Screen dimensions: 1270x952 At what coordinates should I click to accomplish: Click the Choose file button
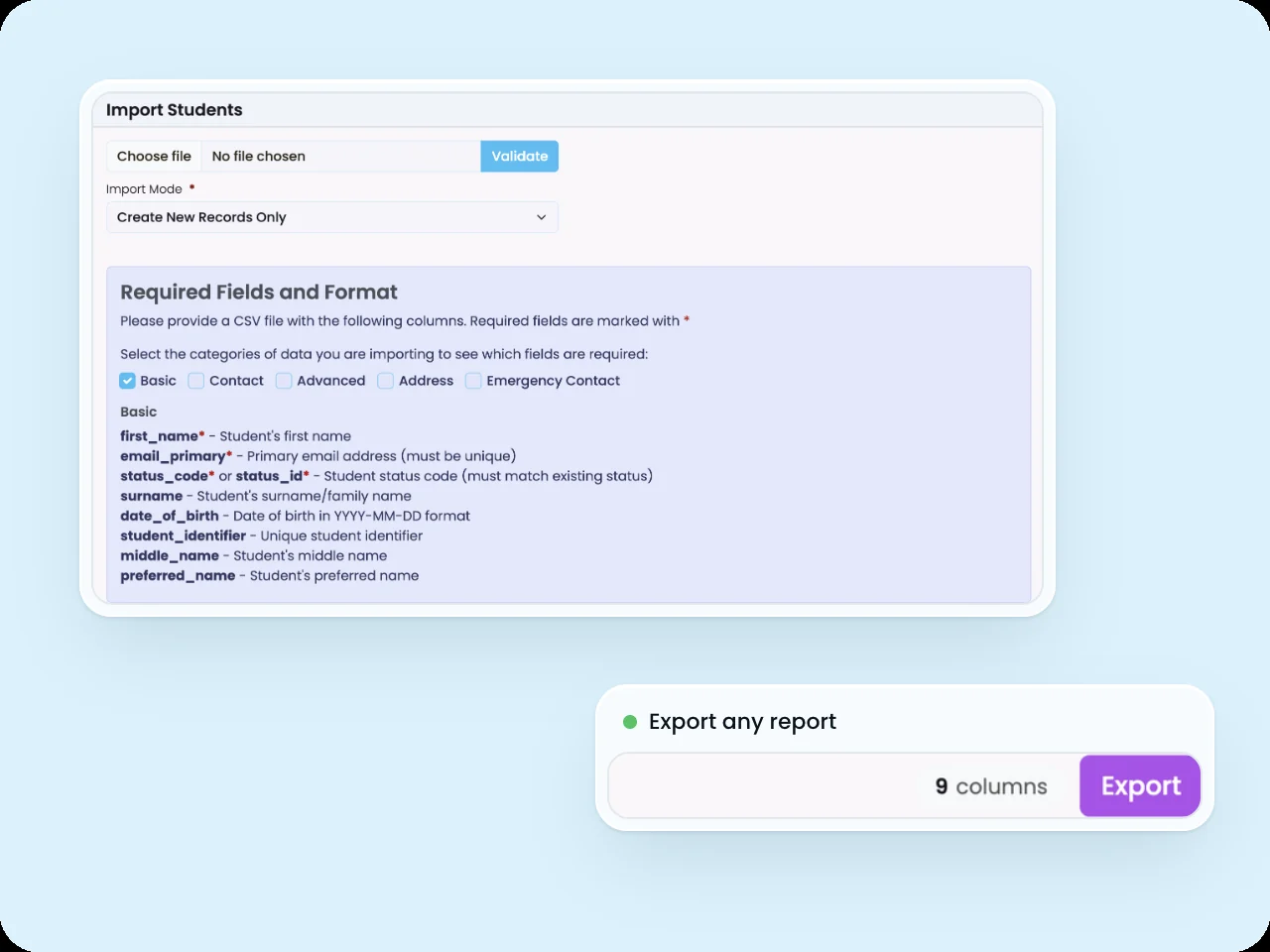[154, 157]
